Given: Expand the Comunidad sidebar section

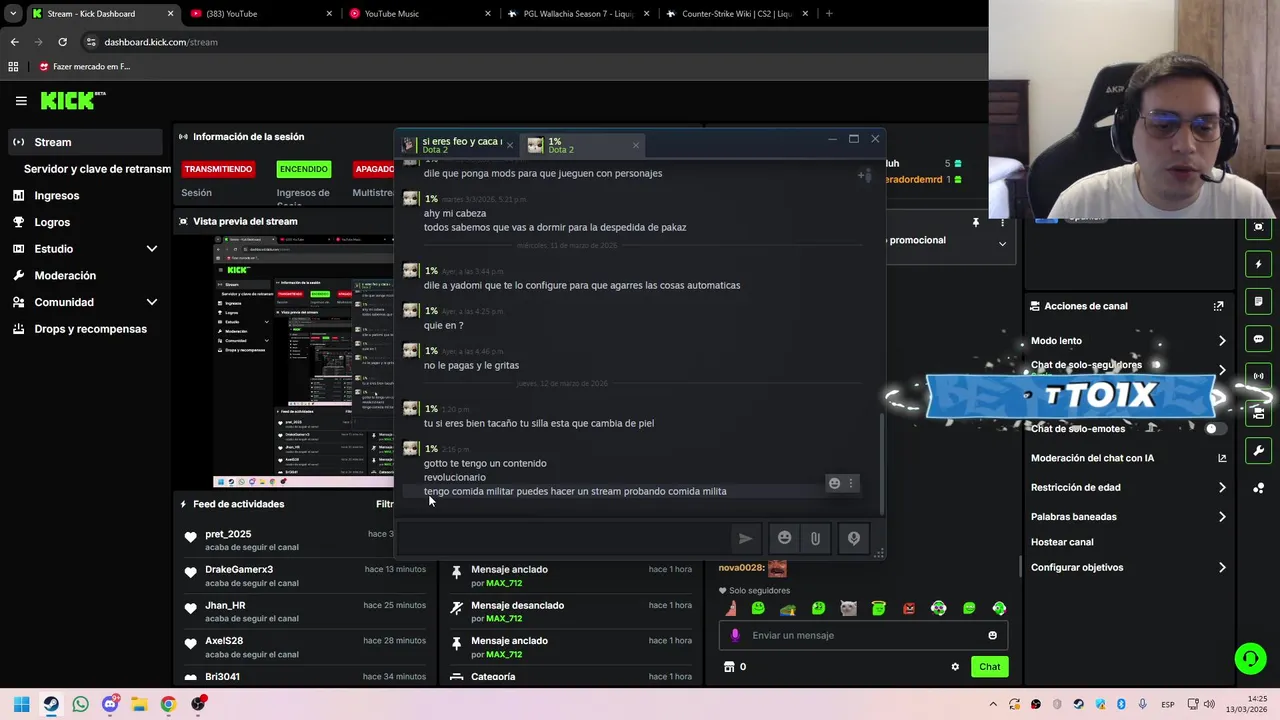Looking at the screenshot, I should (x=152, y=302).
